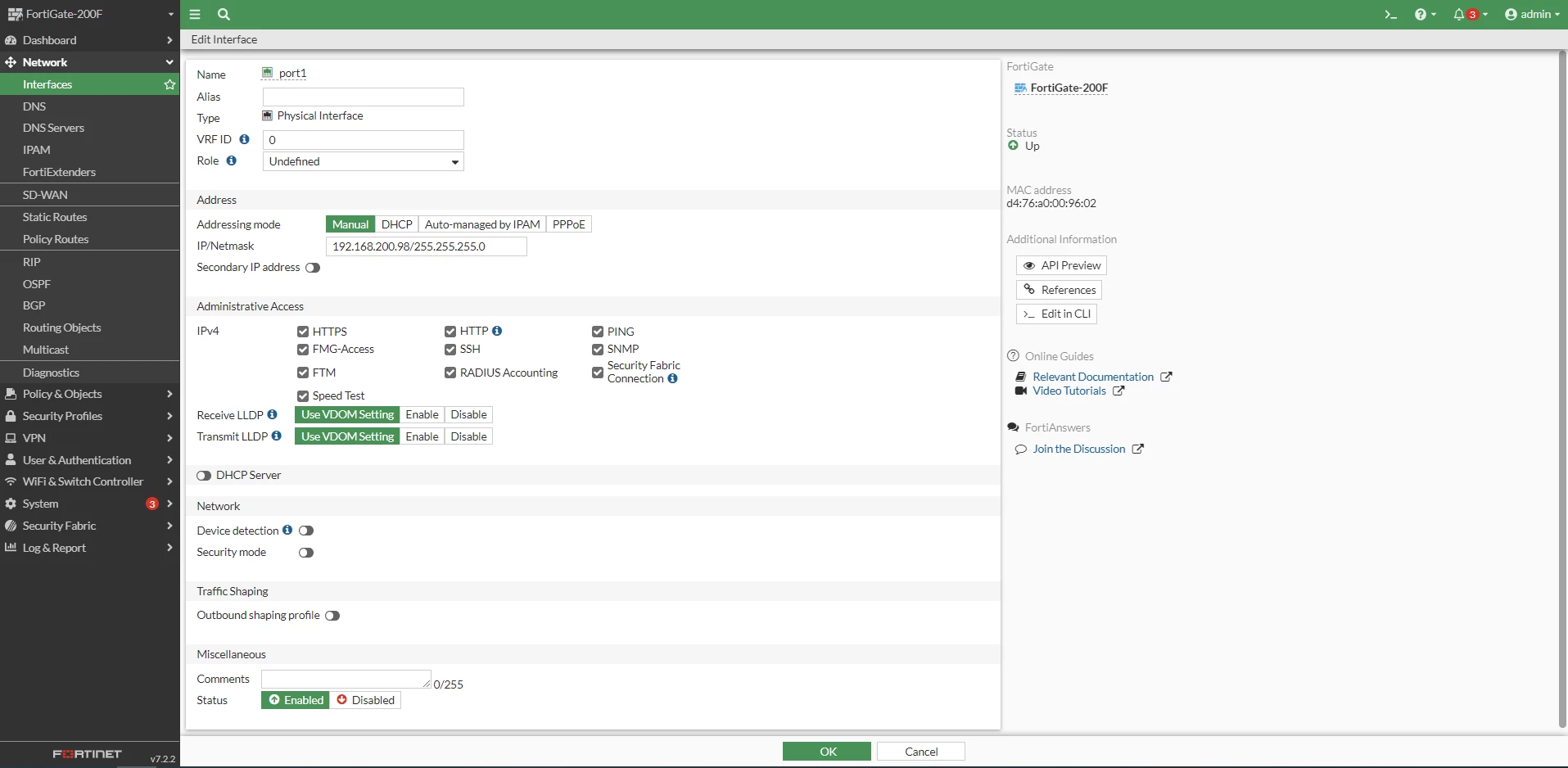1568x768 pixels.
Task: Click the Dashboard gauge icon
Action: 11,40
